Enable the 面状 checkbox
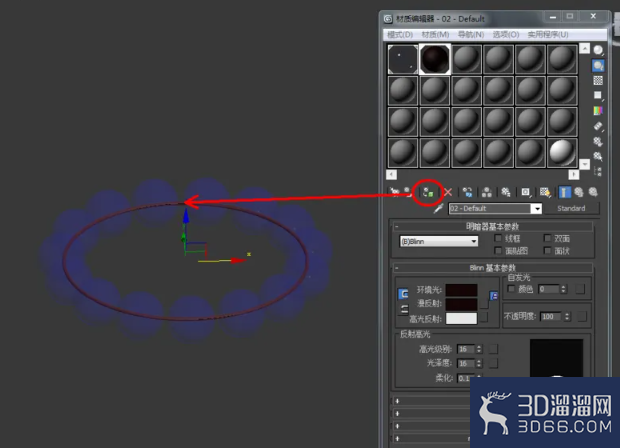 pyautogui.click(x=548, y=250)
